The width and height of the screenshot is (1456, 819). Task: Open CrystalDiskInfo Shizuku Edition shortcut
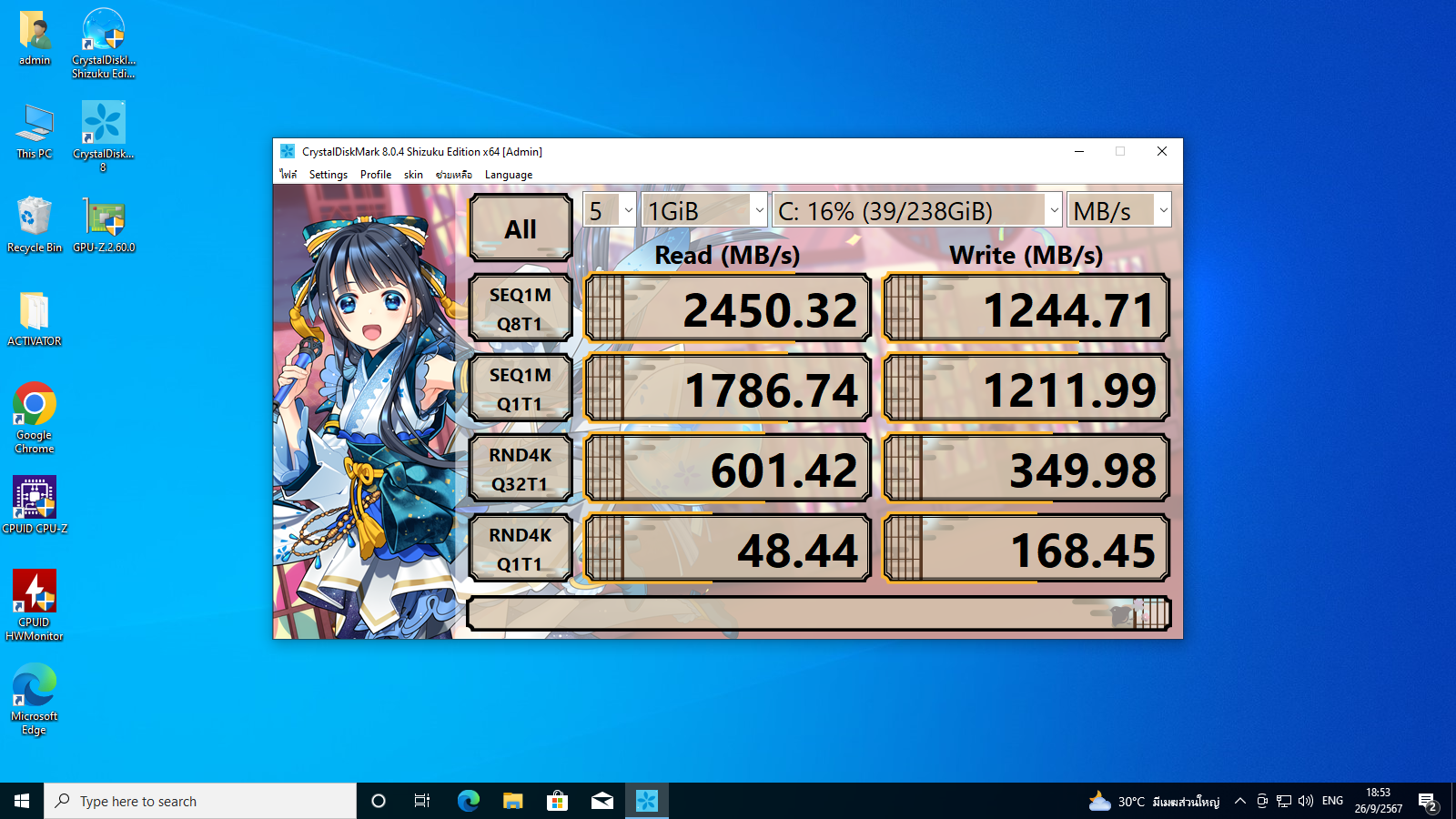104,44
